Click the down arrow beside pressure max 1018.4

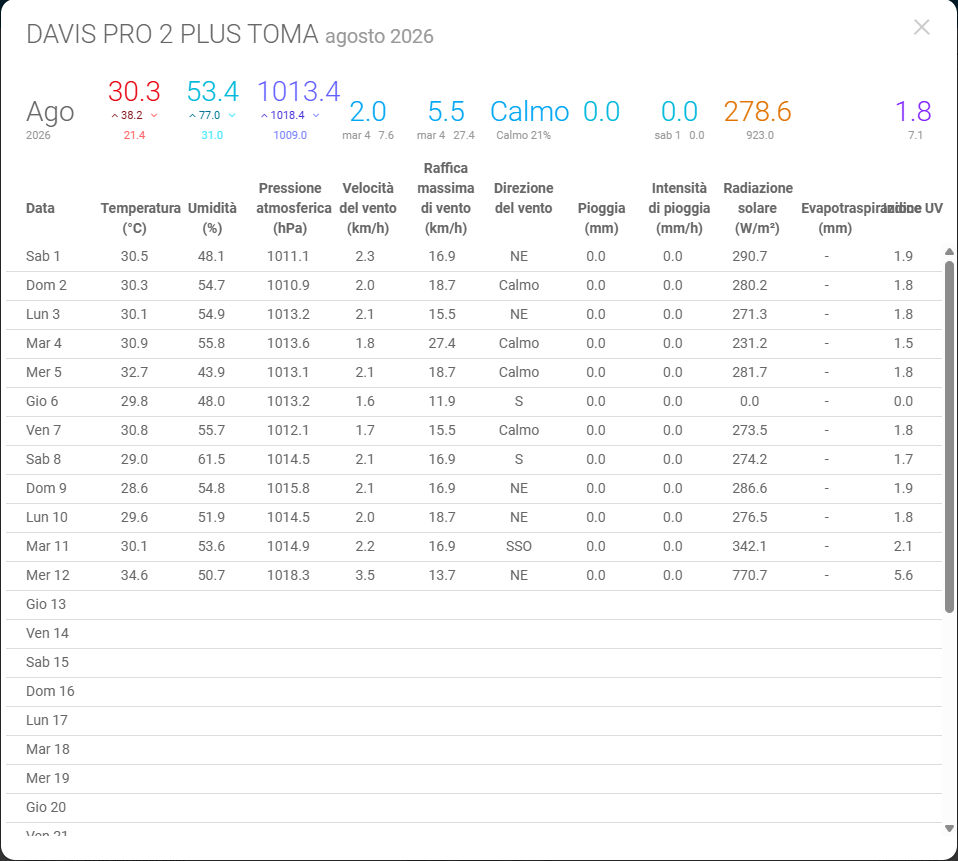tap(316, 115)
